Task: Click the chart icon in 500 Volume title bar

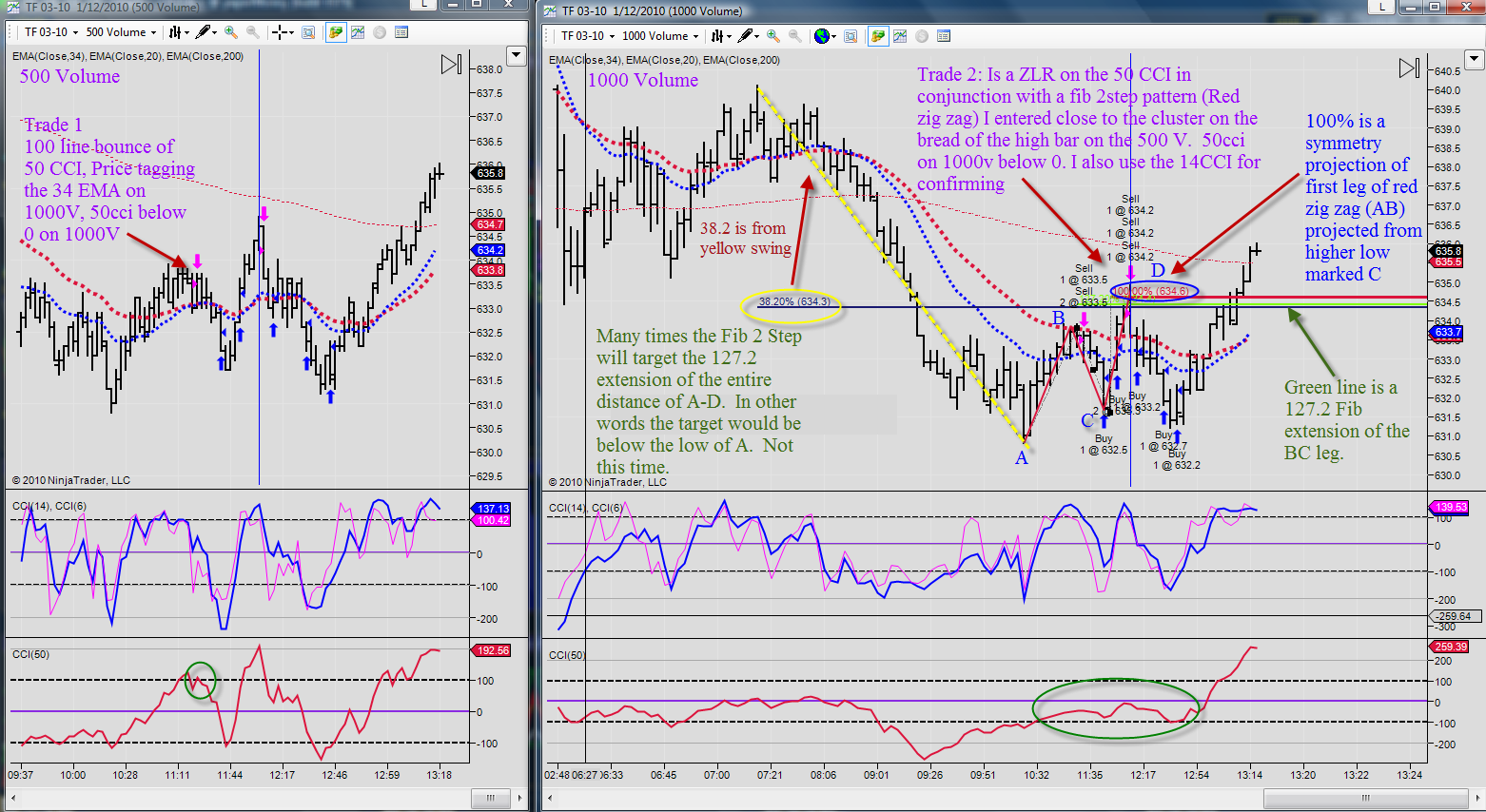Action: pyautogui.click(x=11, y=8)
